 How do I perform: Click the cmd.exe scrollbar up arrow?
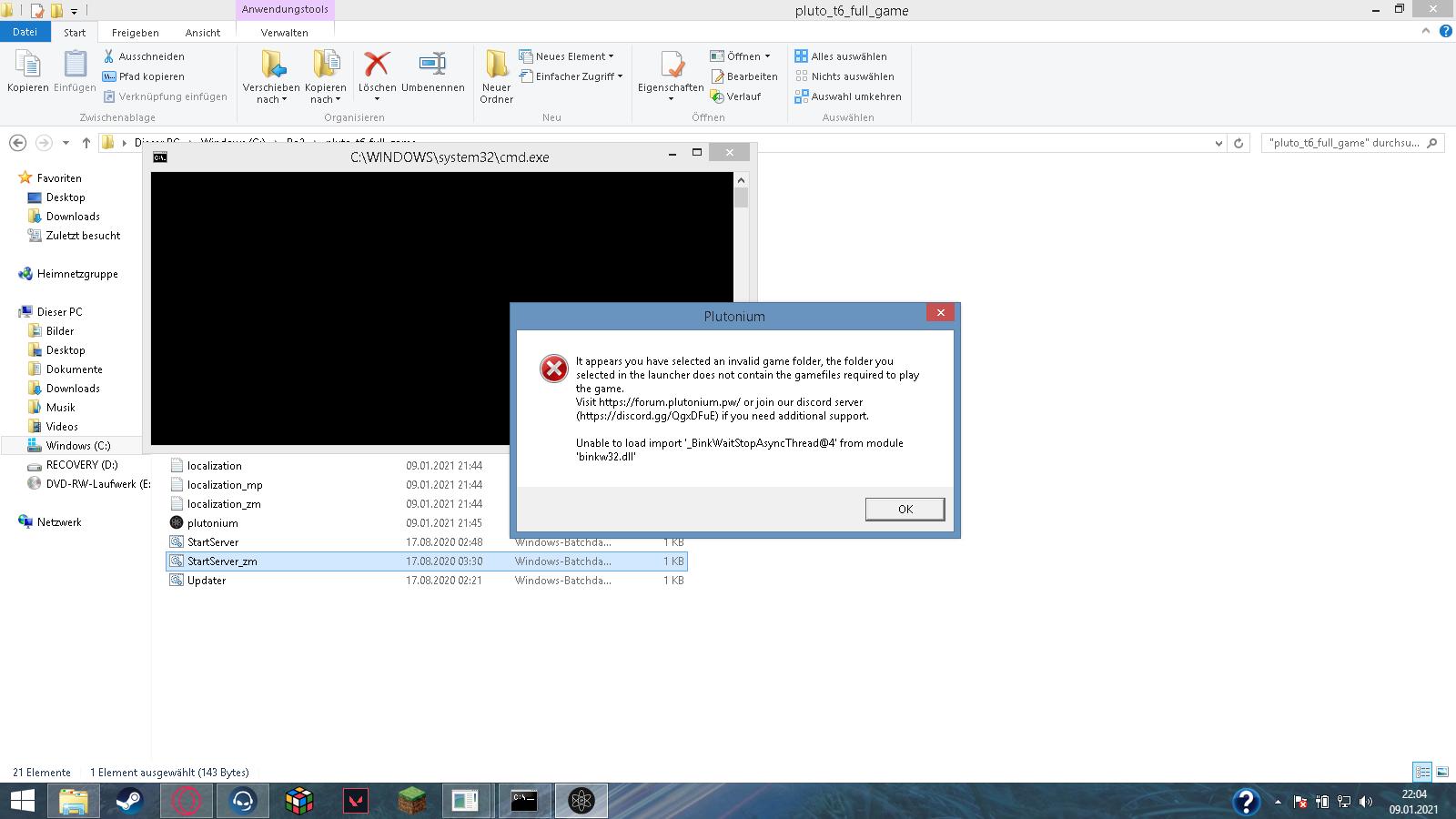(x=741, y=180)
